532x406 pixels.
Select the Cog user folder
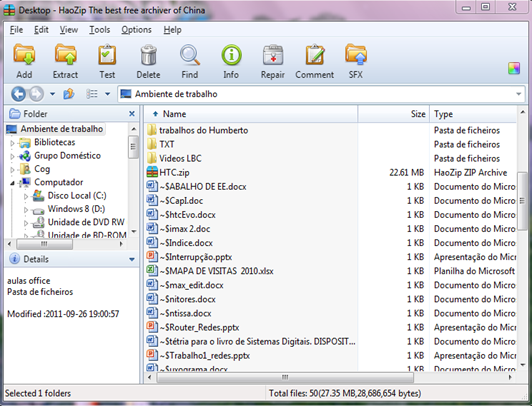tap(42, 169)
